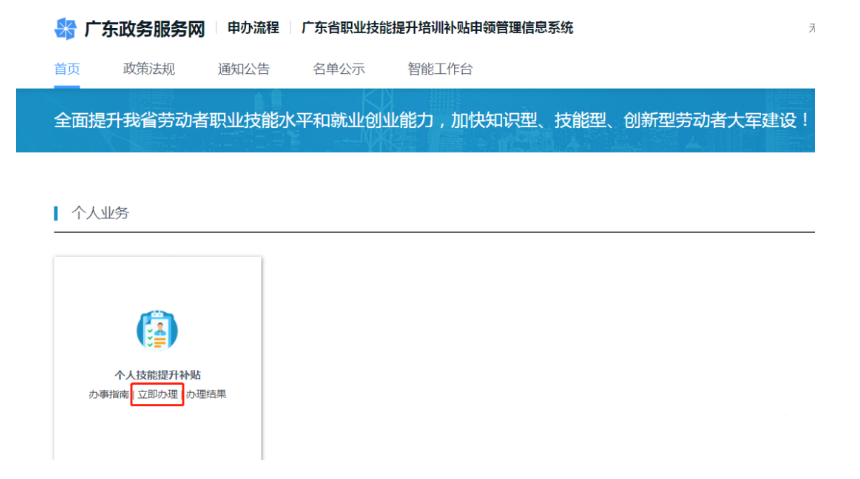Click the 广东政务服务网 site name
Screen dimensions: 860x479
point(144,29)
